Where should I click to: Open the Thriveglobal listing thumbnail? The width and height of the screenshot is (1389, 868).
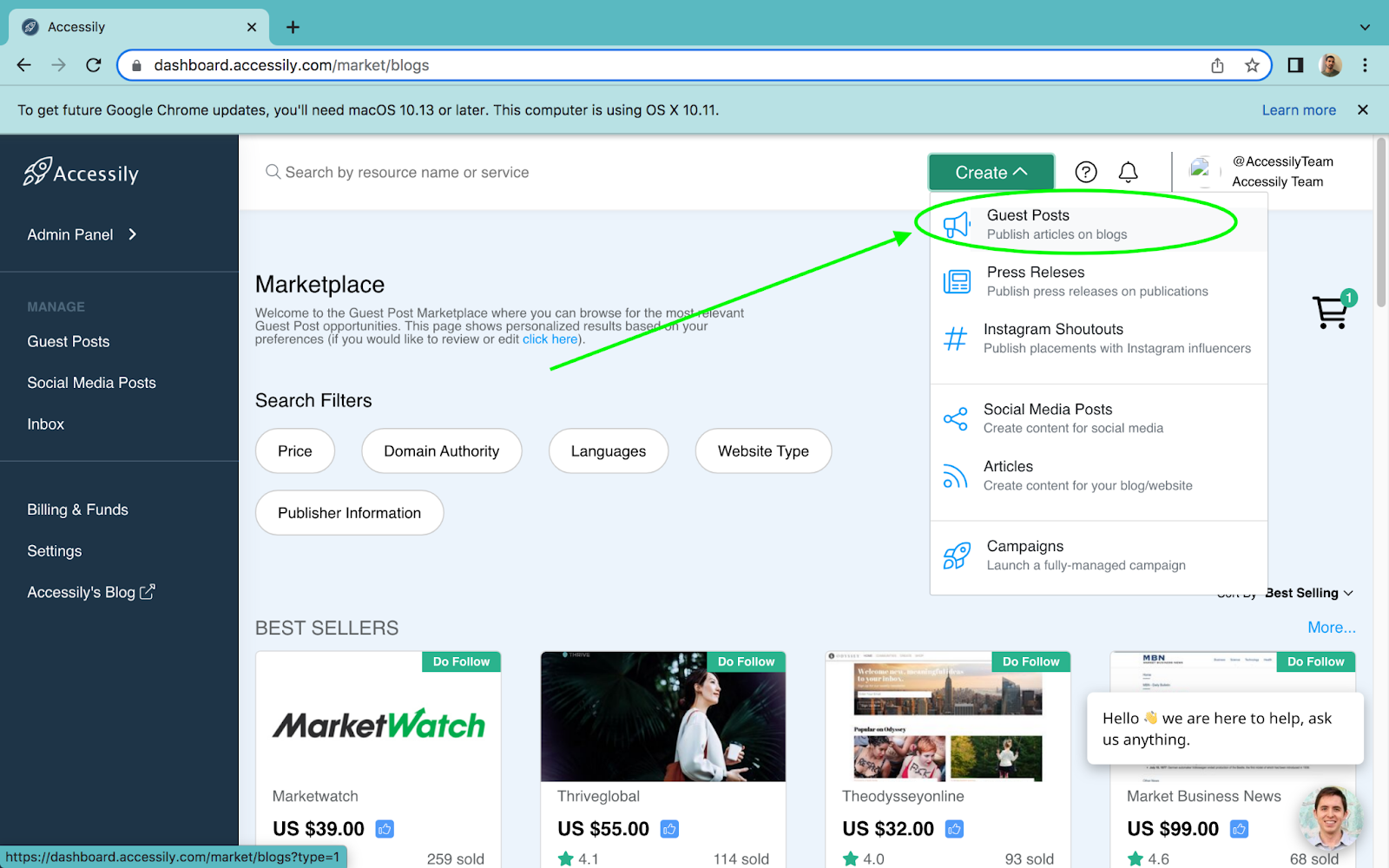pyautogui.click(x=663, y=717)
